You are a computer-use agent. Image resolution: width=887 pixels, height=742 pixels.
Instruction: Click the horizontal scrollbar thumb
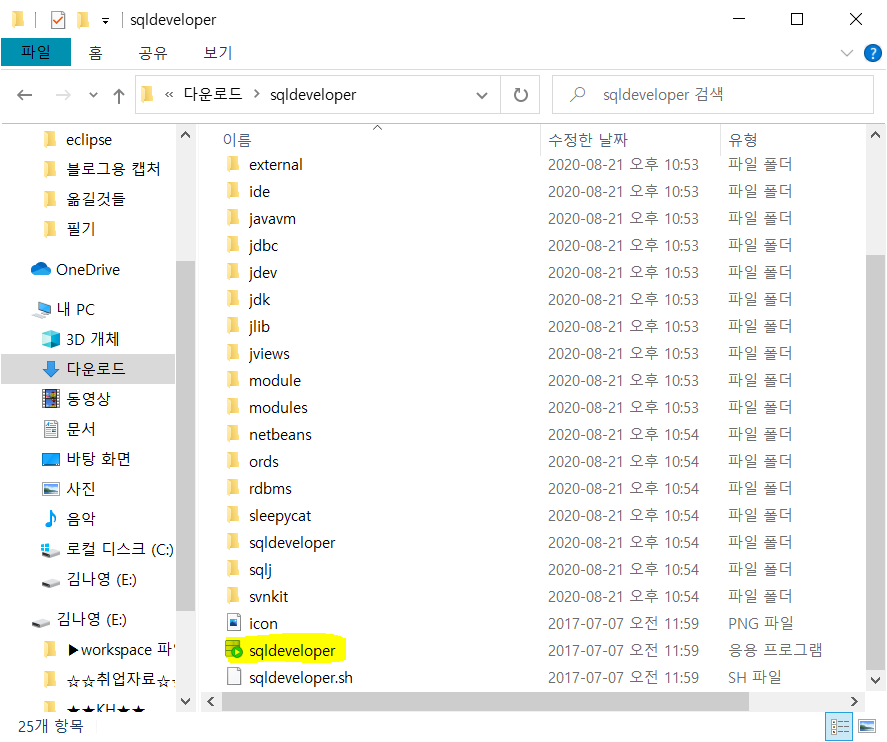485,701
